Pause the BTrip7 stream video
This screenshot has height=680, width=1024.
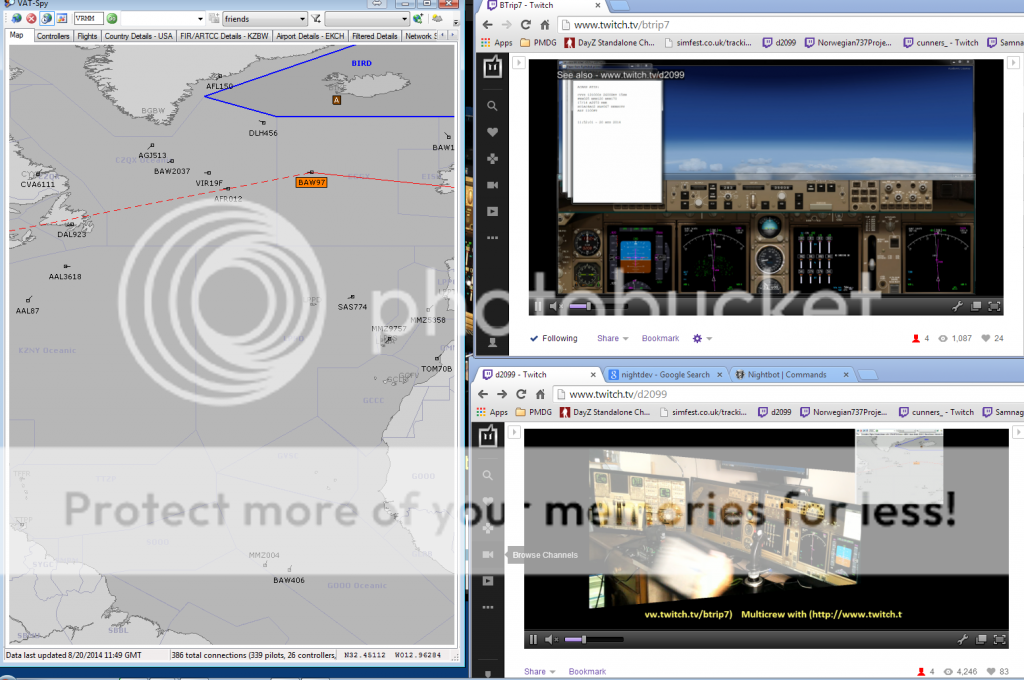[538, 306]
